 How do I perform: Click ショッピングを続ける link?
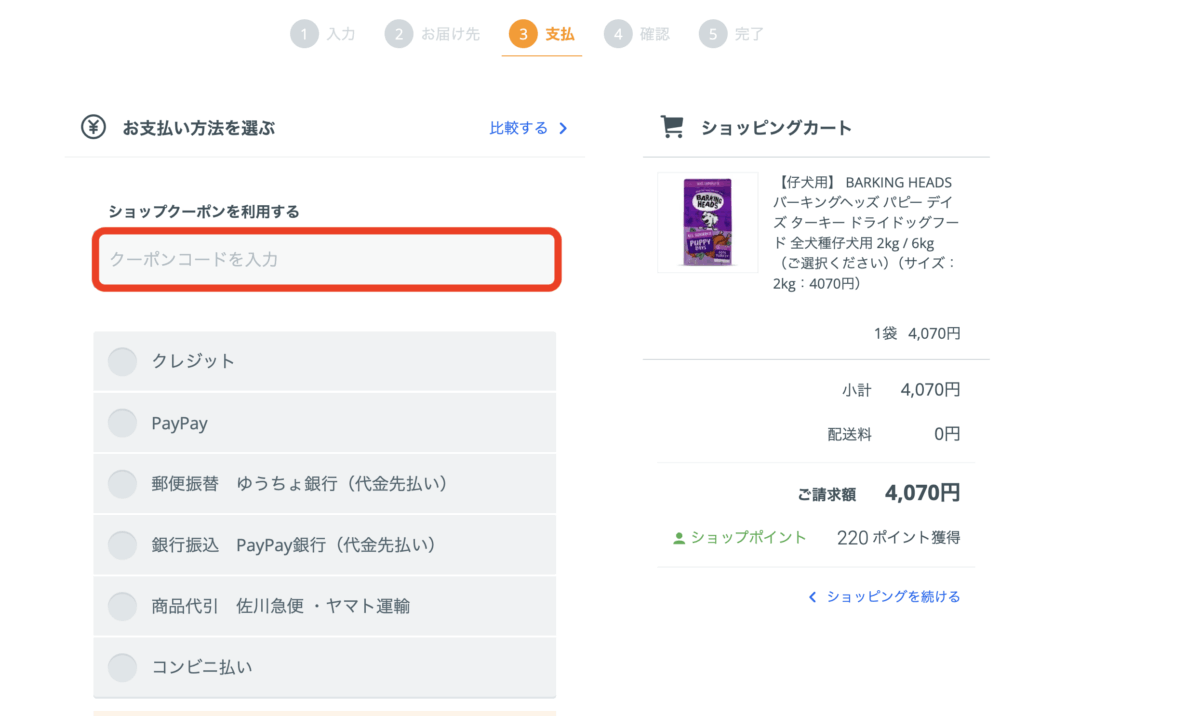coord(892,597)
